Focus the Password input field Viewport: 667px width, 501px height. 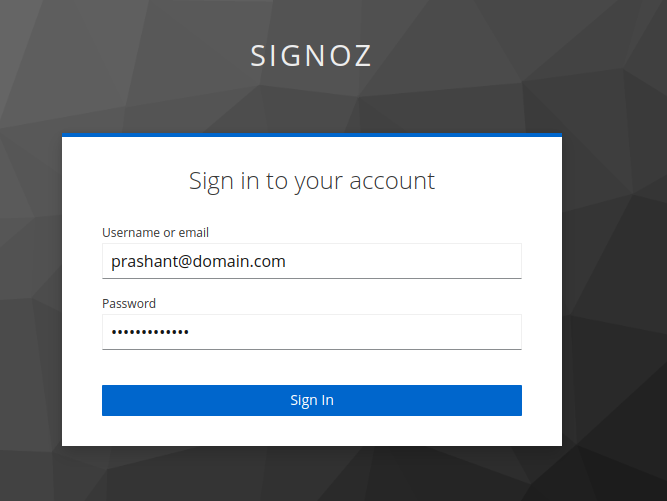pos(312,332)
